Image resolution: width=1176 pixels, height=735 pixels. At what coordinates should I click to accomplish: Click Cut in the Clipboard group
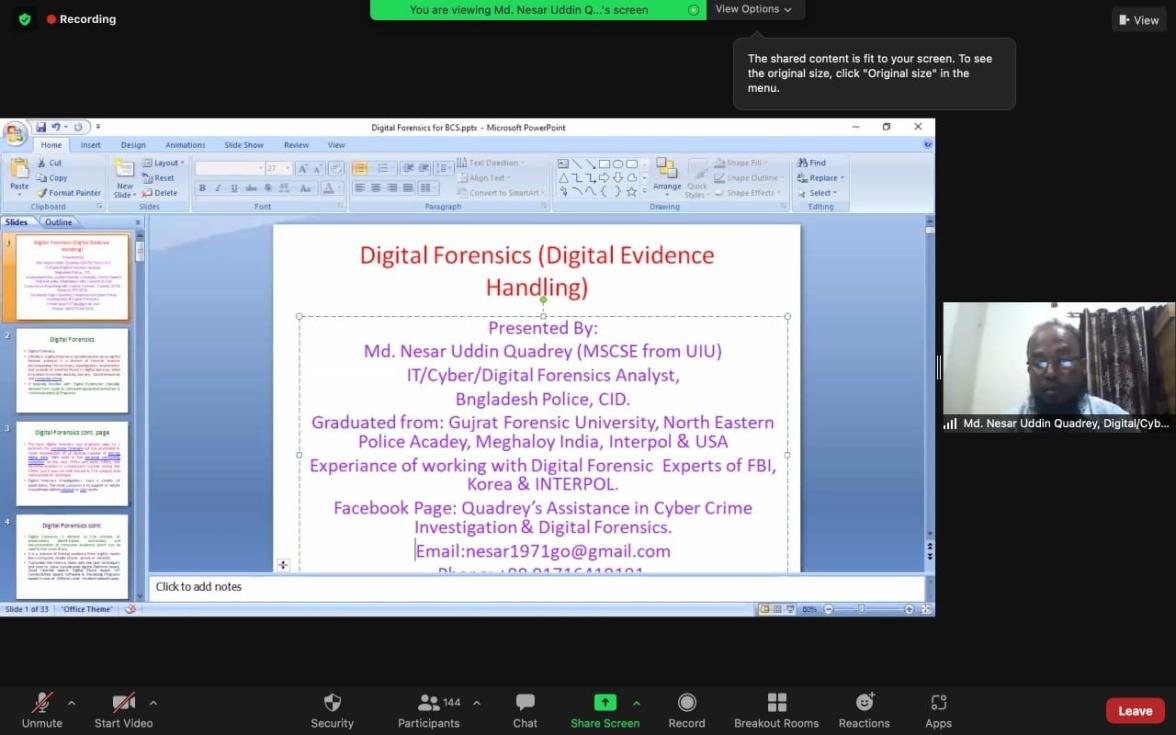(50, 163)
